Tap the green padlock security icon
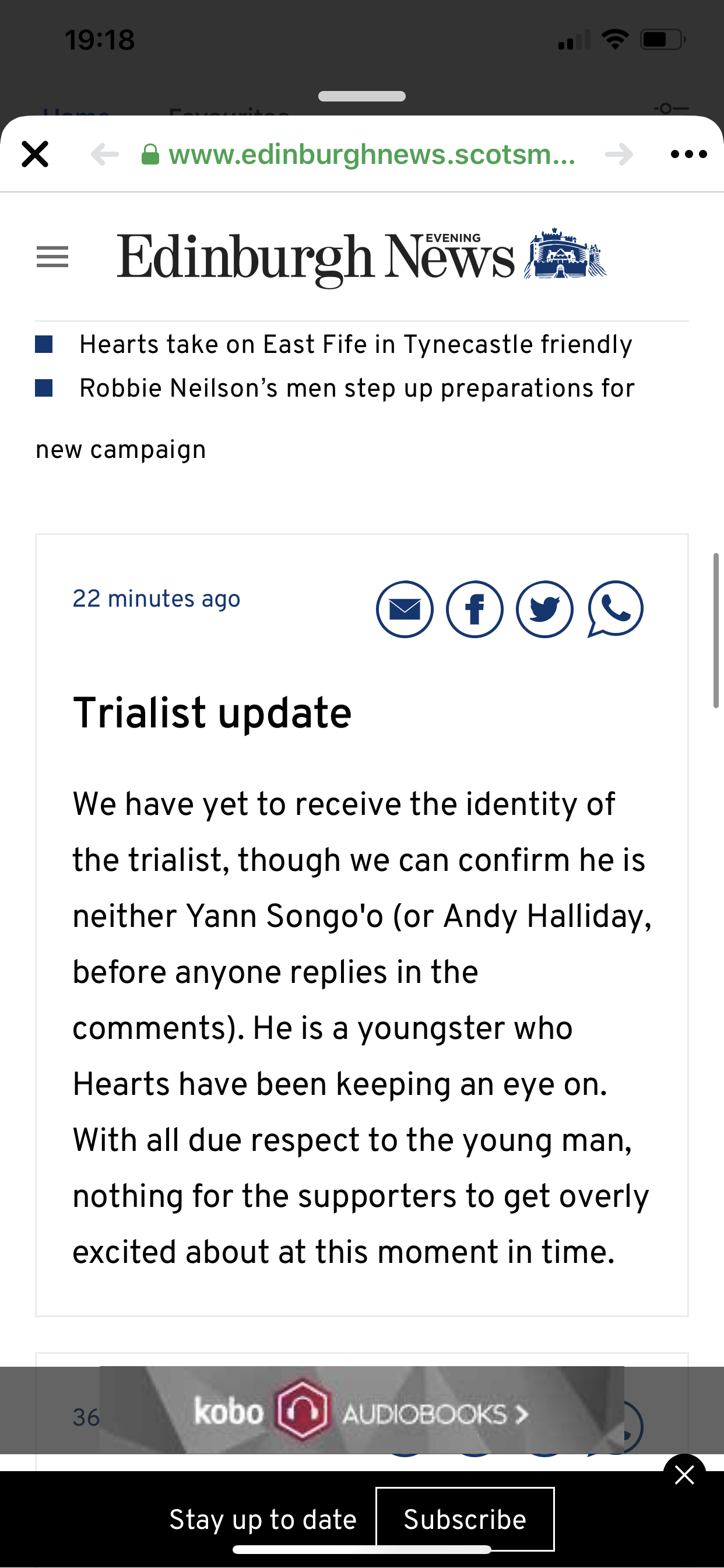 tap(150, 155)
